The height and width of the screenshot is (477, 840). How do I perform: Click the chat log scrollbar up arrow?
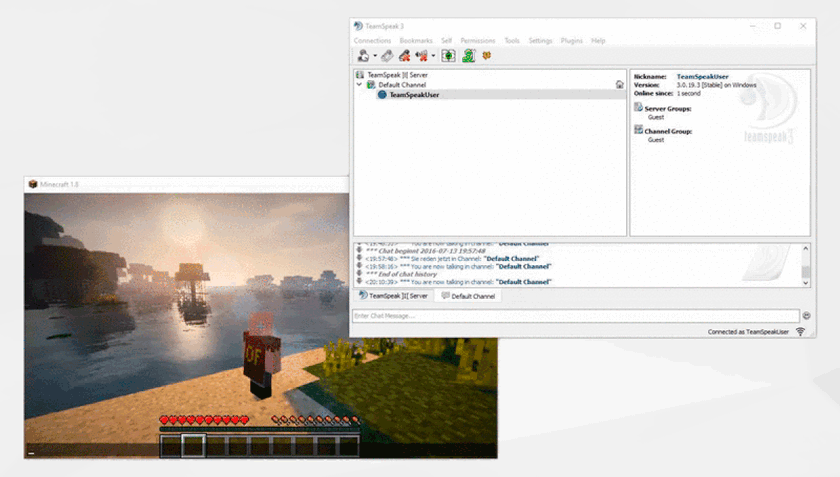point(805,249)
